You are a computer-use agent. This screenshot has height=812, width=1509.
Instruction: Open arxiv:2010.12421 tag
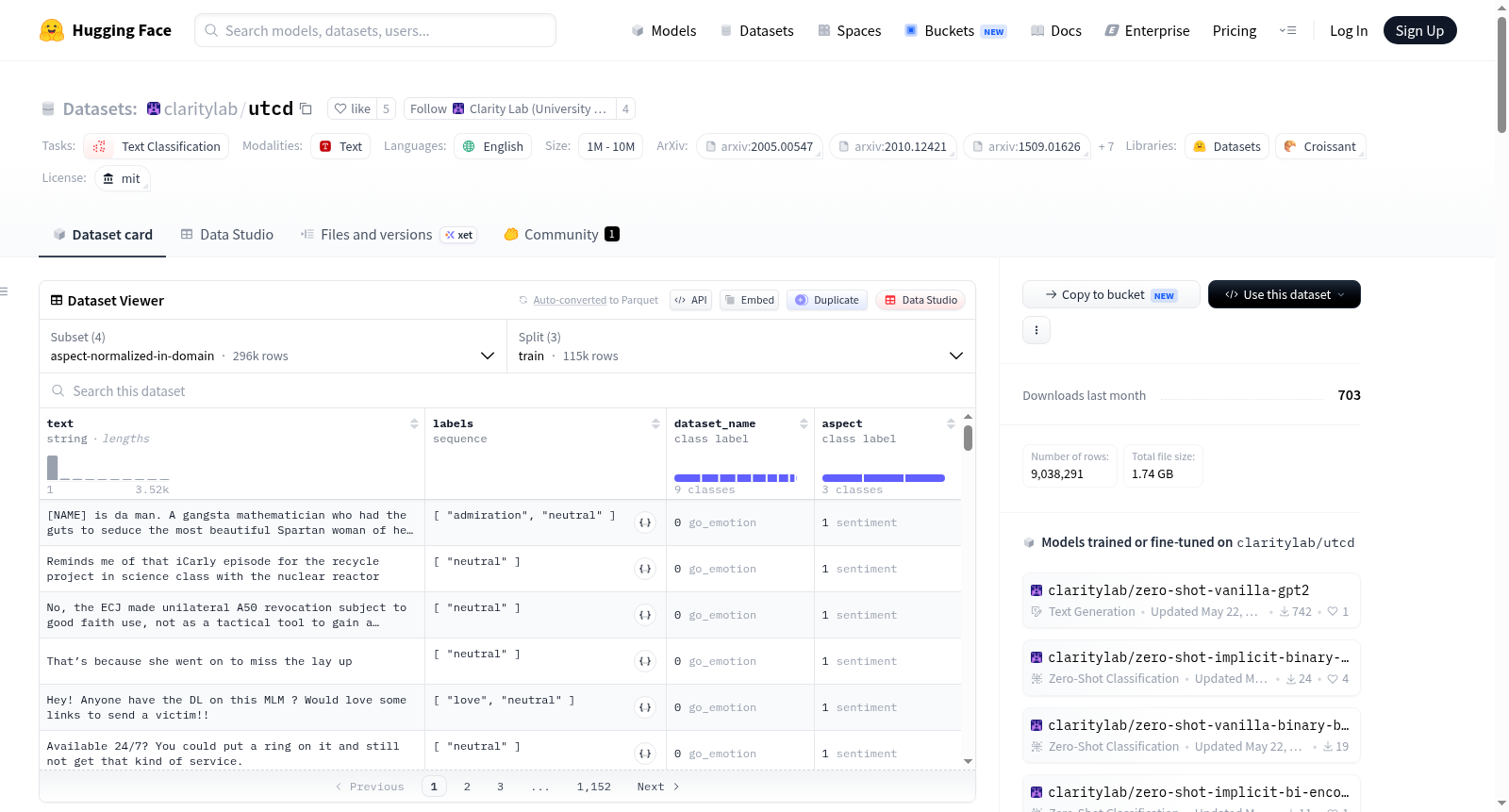893,146
